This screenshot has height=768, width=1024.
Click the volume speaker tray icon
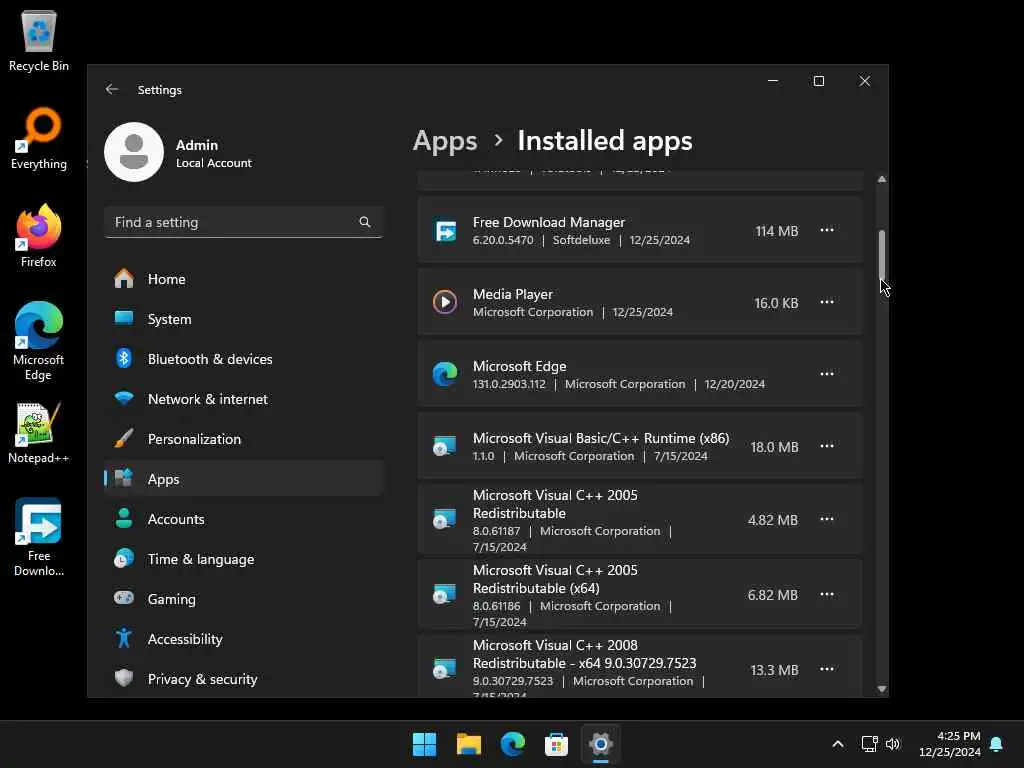(893, 744)
